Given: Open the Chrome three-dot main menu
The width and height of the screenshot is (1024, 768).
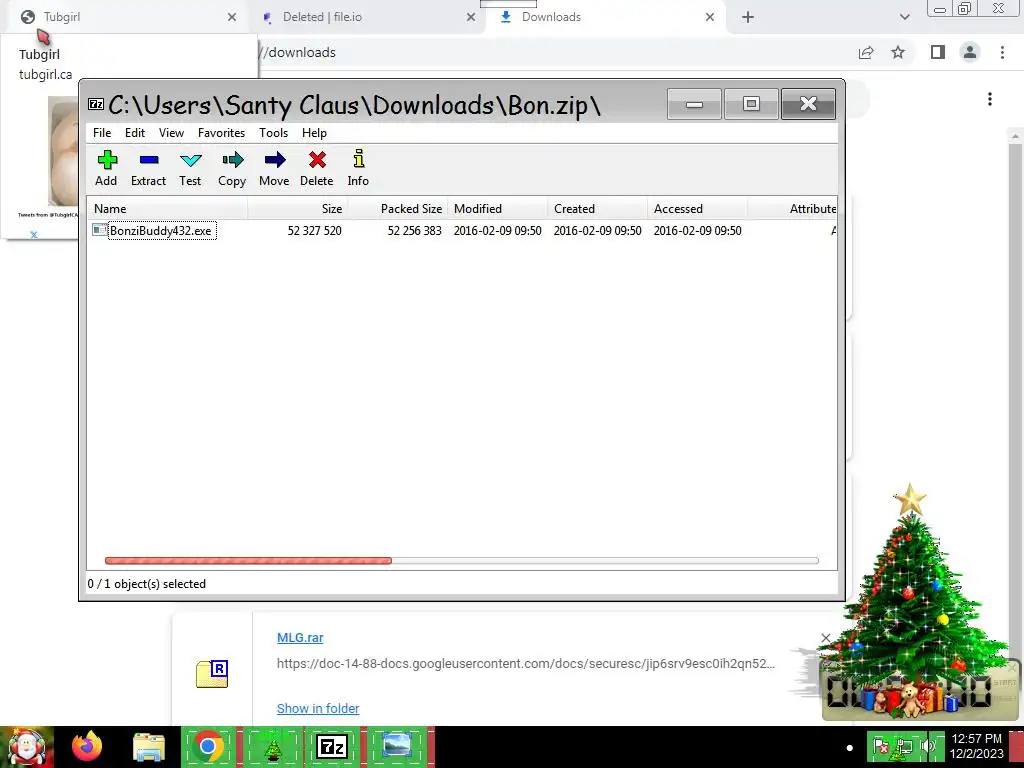Looking at the screenshot, I should pos(1002,52).
